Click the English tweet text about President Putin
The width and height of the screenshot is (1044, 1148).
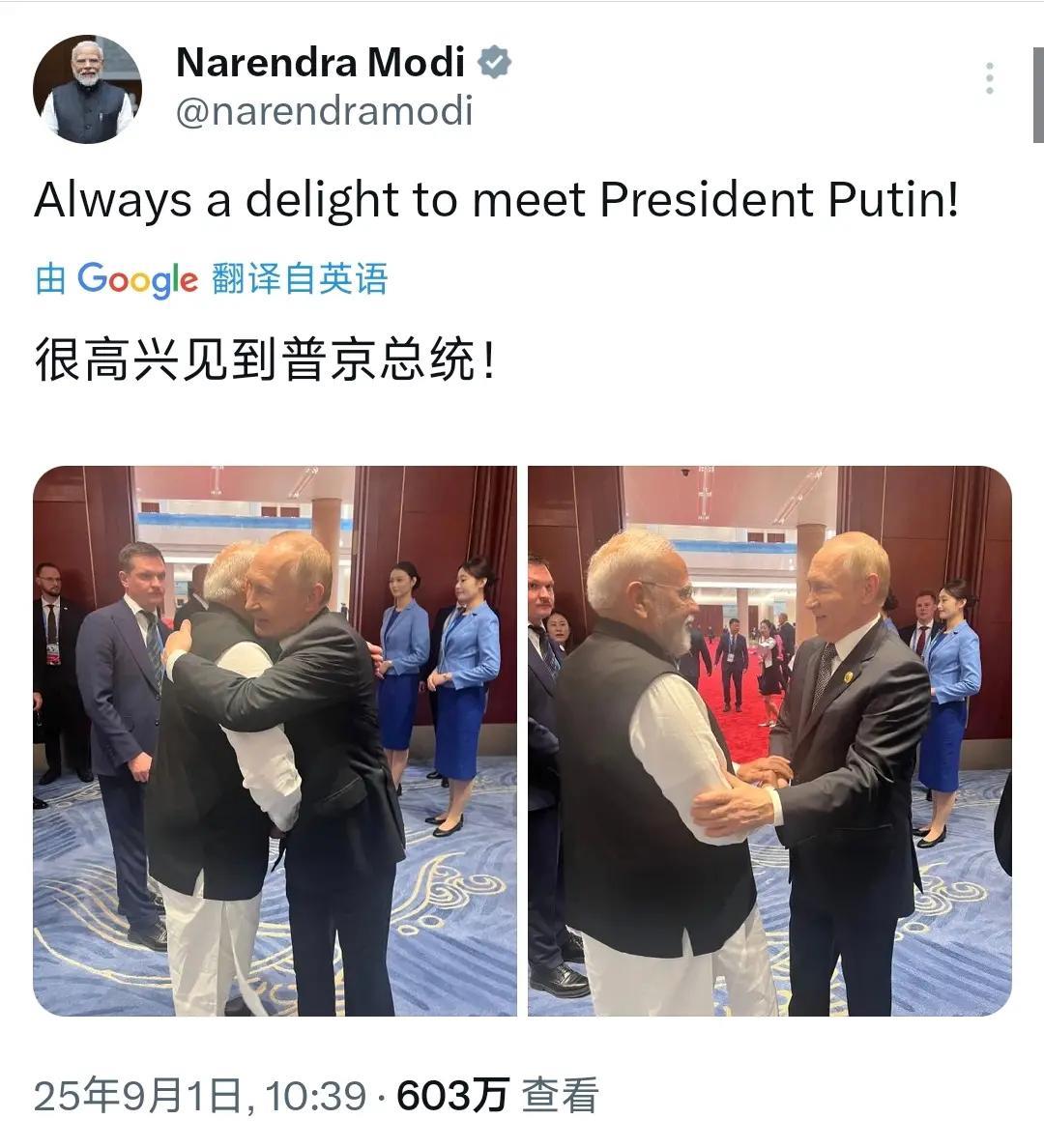[497, 200]
